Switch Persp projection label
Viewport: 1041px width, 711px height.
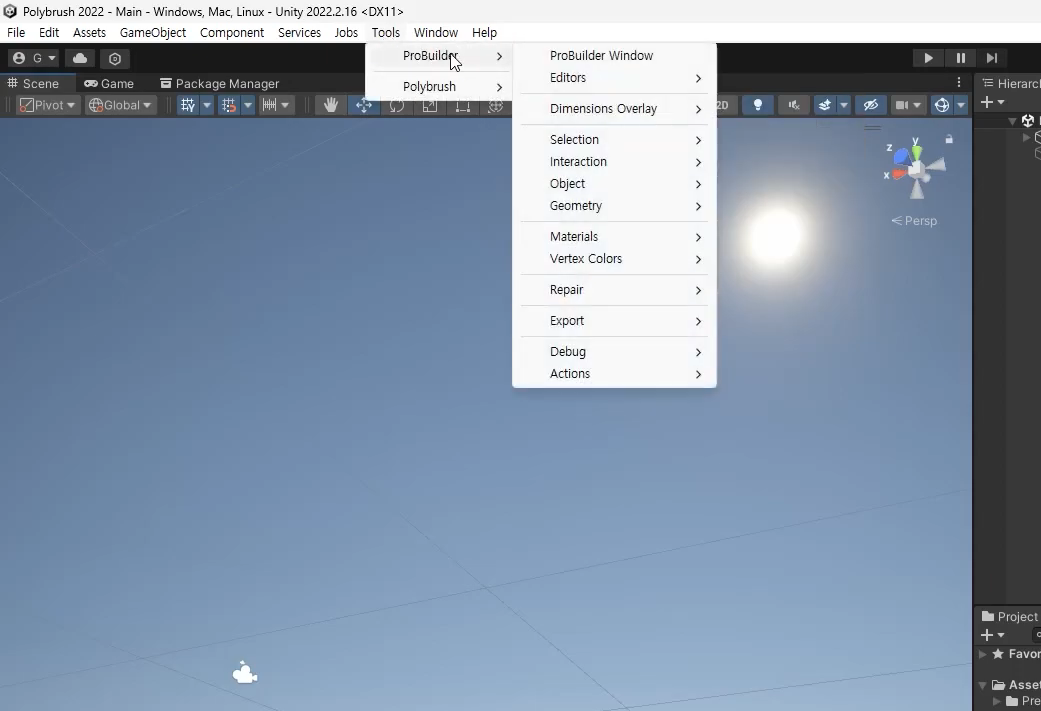tap(914, 220)
